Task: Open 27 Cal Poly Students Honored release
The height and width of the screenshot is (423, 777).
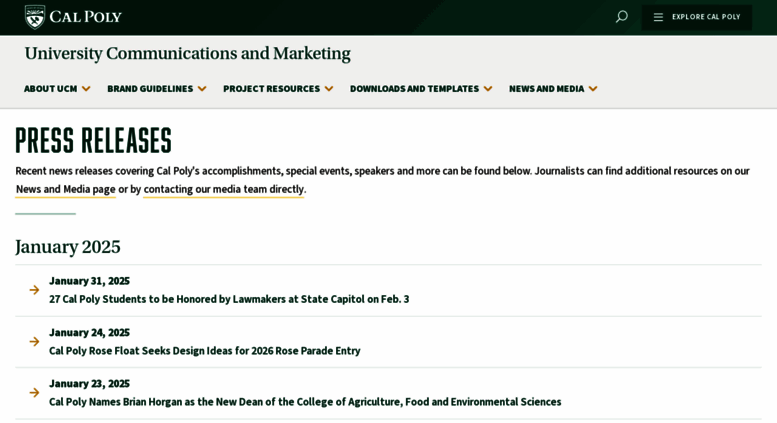Action: click(x=229, y=299)
